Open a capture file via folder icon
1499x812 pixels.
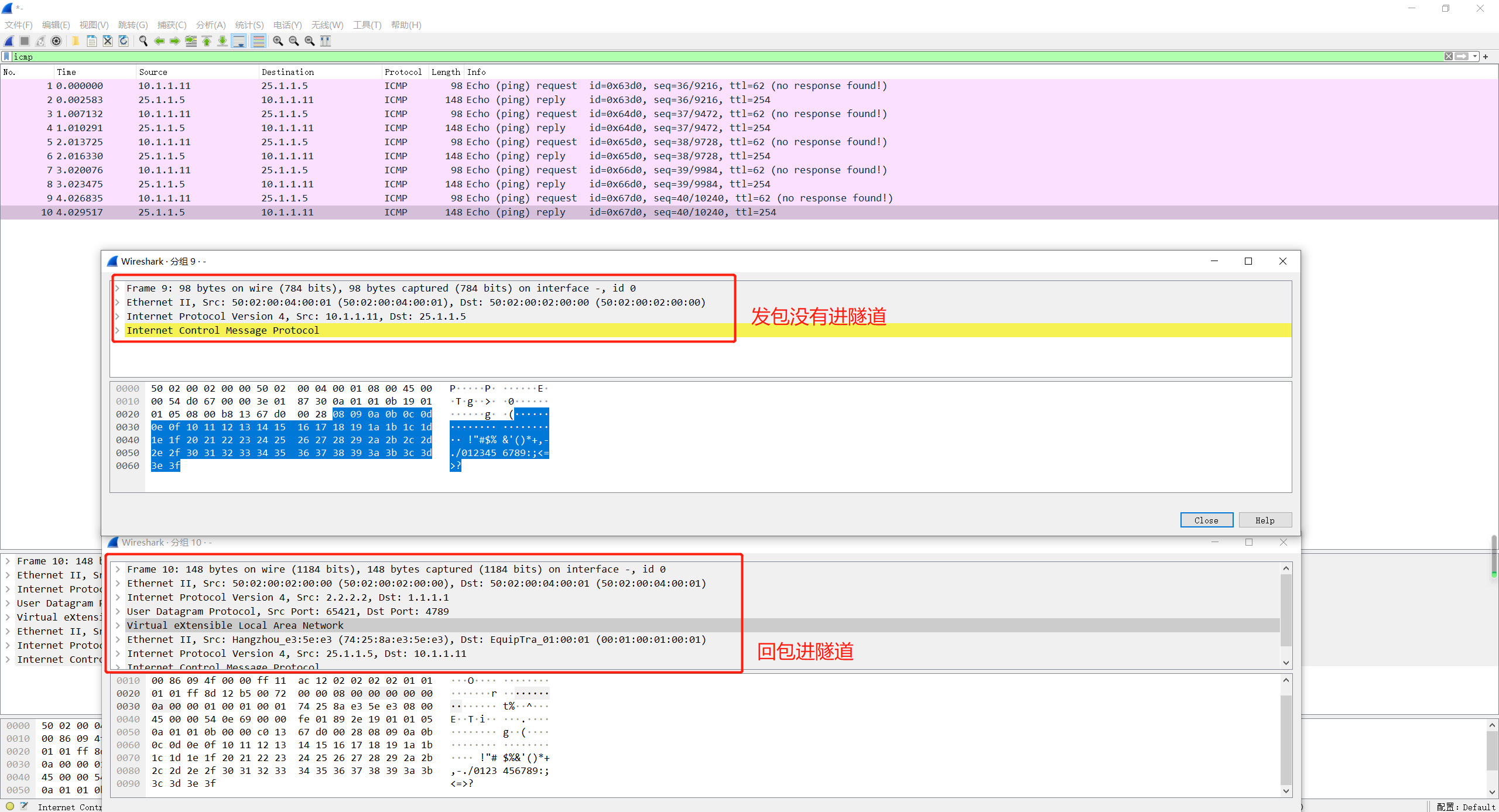(76, 41)
